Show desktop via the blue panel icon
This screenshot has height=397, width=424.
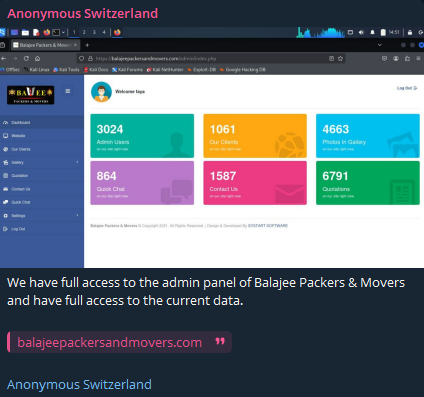pos(14,32)
